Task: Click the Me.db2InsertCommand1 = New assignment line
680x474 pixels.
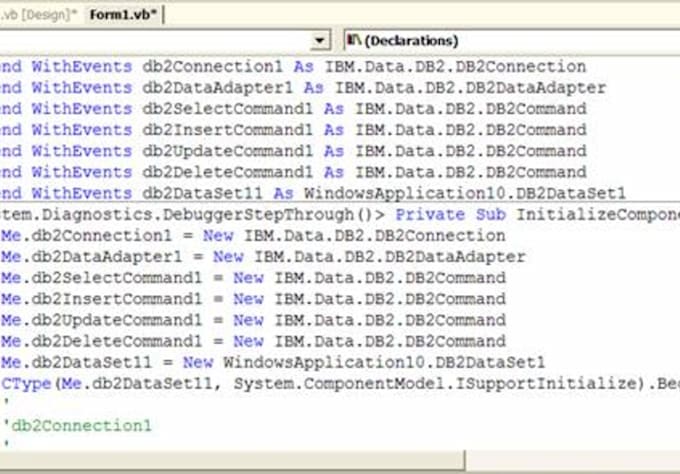Action: 253,299
